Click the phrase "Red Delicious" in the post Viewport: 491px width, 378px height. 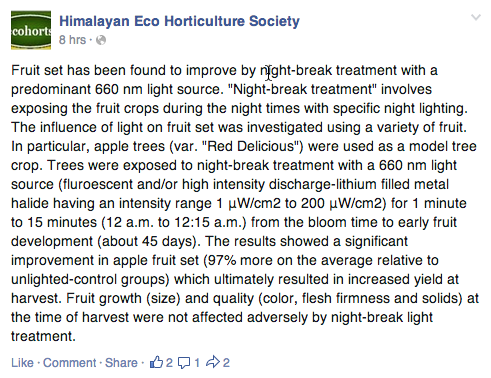(x=251, y=146)
